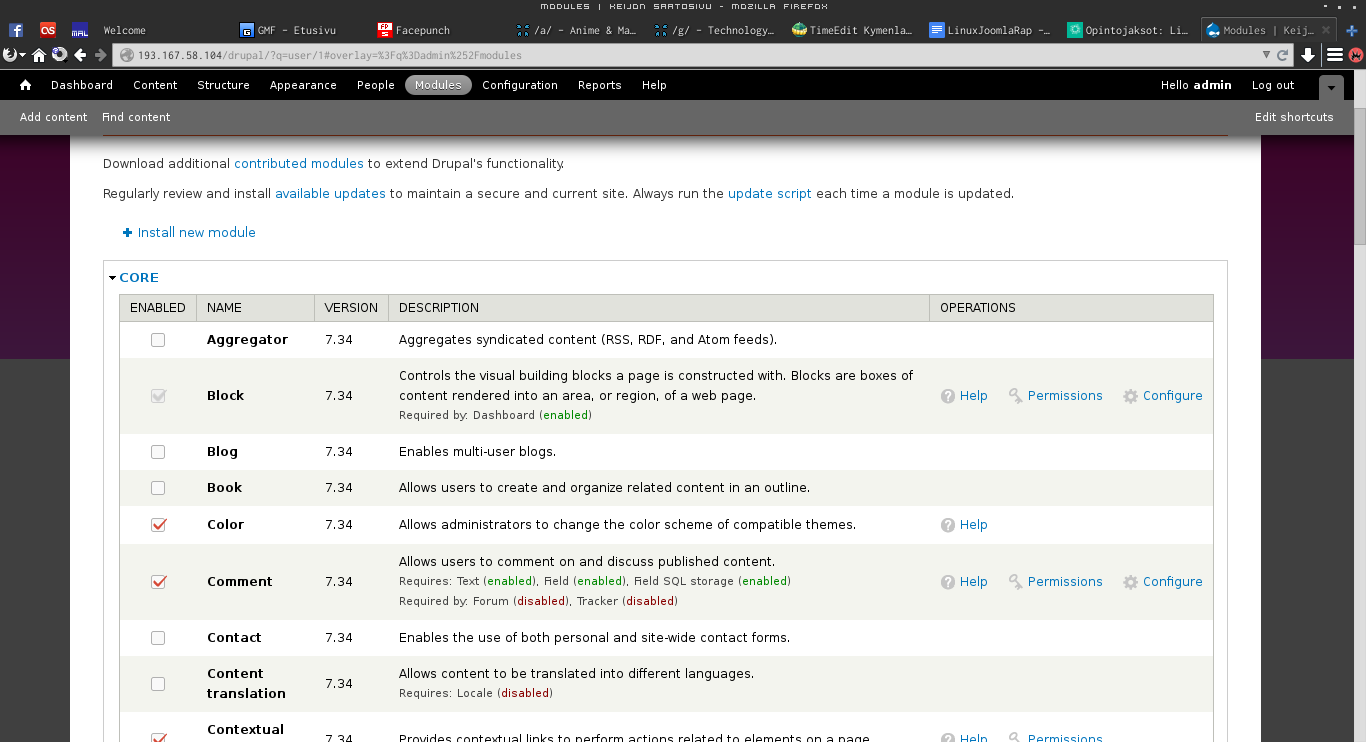Open Dashboard in admin menu
Image resolution: width=1366 pixels, height=742 pixels.
coord(82,85)
